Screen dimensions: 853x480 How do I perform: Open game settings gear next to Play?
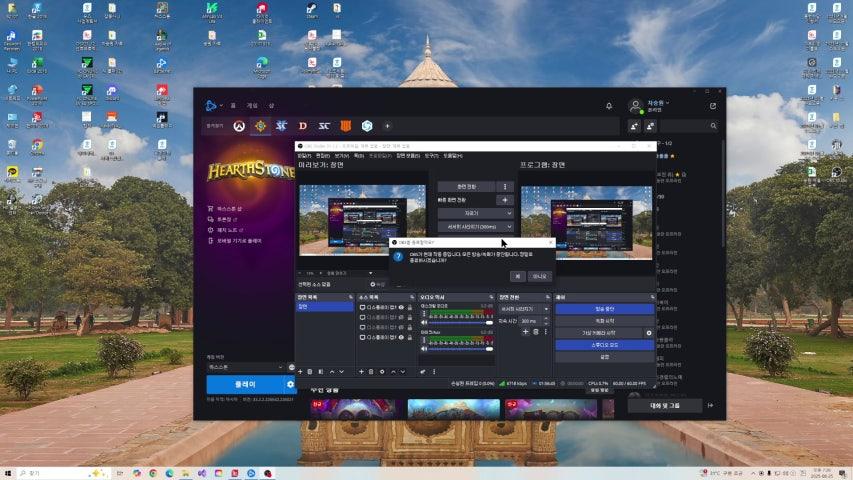(290, 384)
